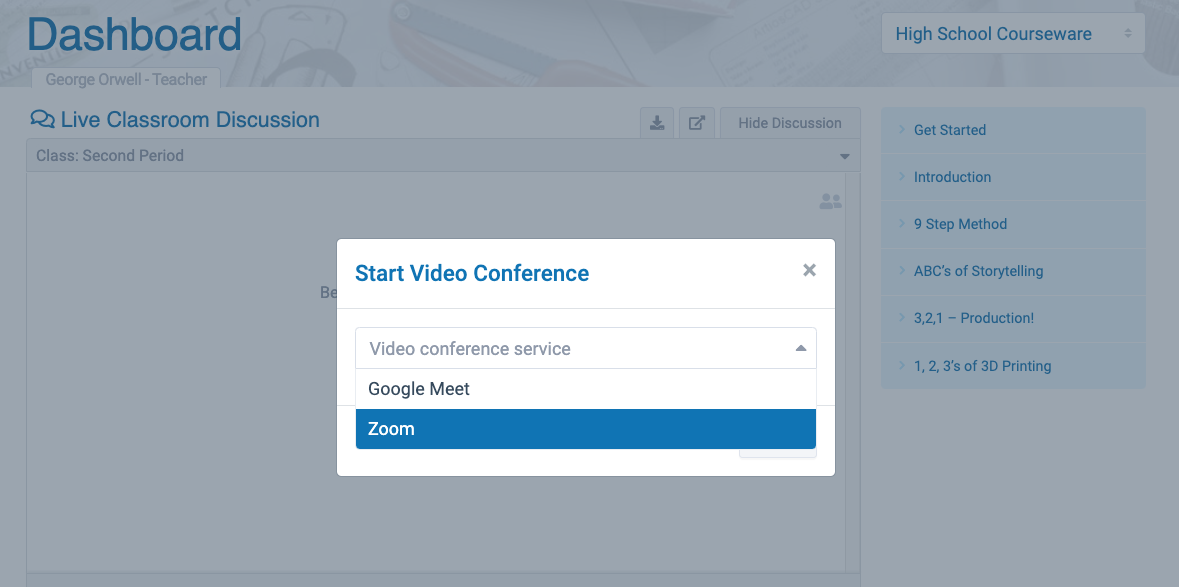Screen dimensions: 1179x587
Task: Open discussion in external window icon
Action: (697, 123)
